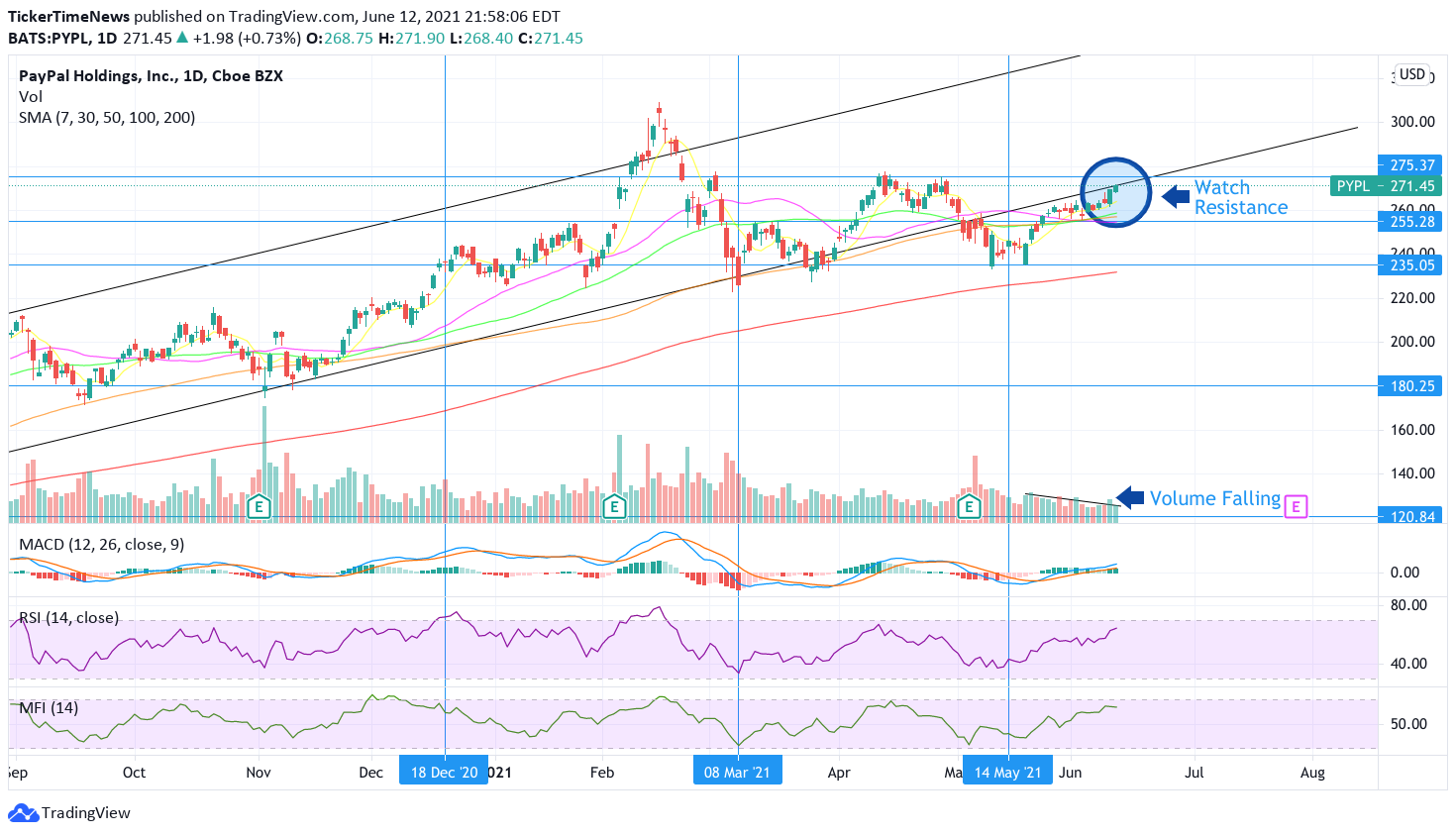Click the 200.00 price axis label
The width and height of the screenshot is (1456, 836).
click(1412, 342)
